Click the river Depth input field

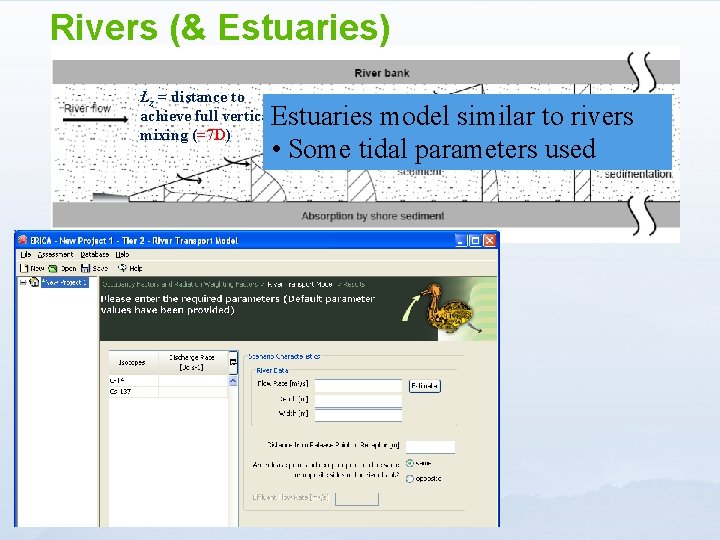point(358,400)
